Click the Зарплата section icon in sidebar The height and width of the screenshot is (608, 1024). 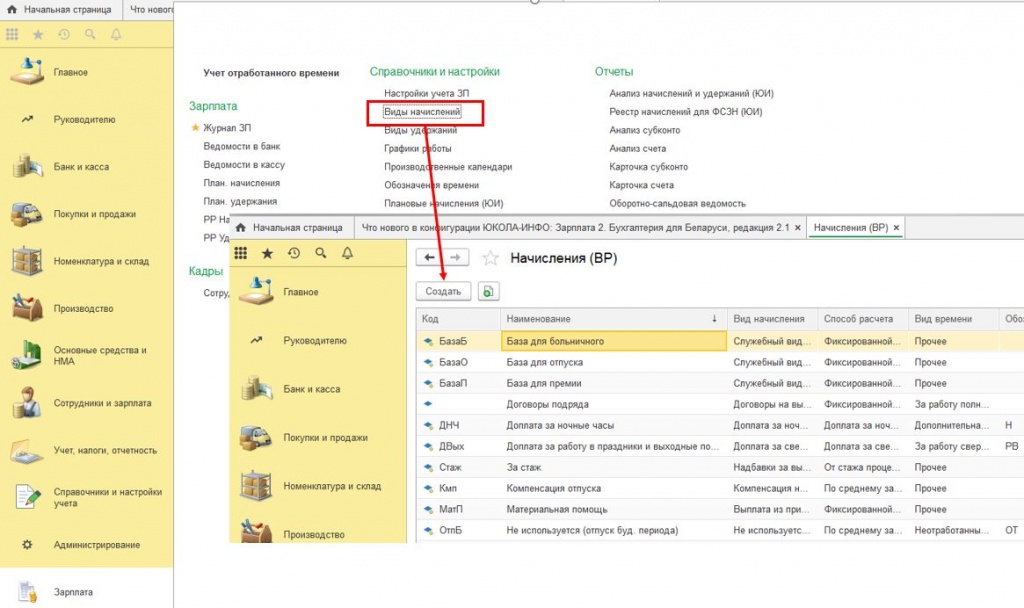coord(27,592)
